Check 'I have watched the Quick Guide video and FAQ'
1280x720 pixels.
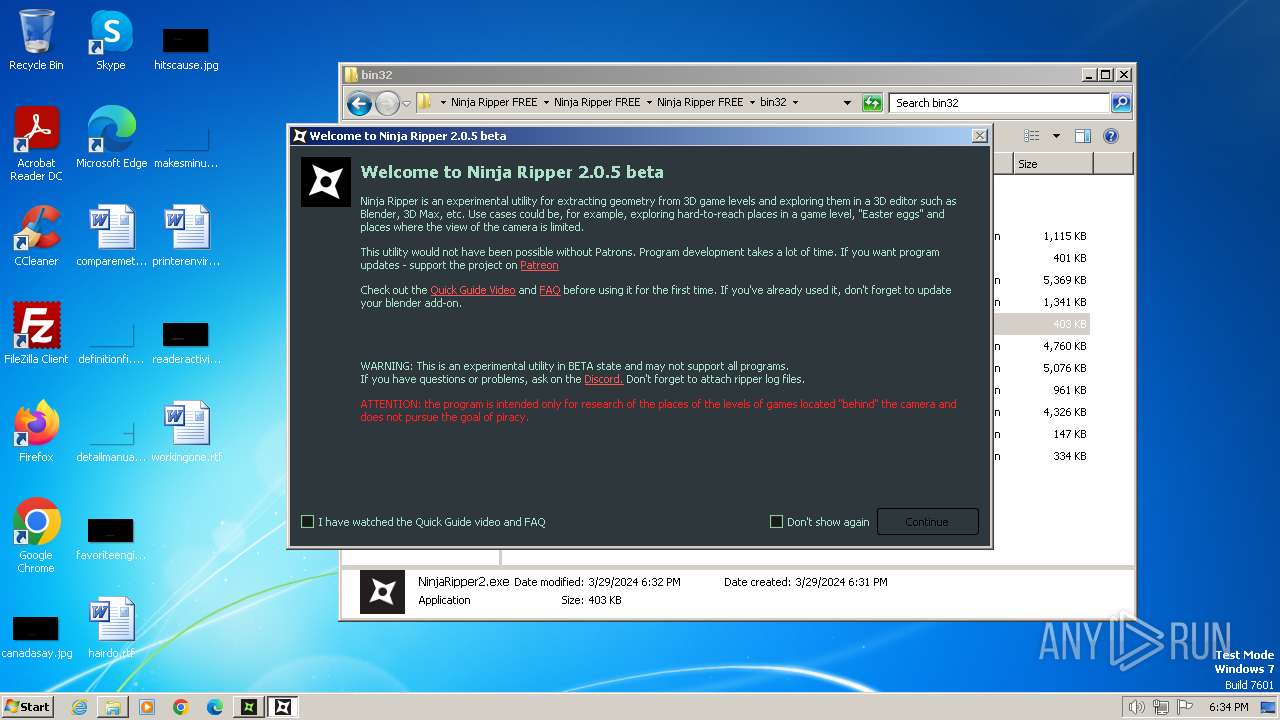308,522
